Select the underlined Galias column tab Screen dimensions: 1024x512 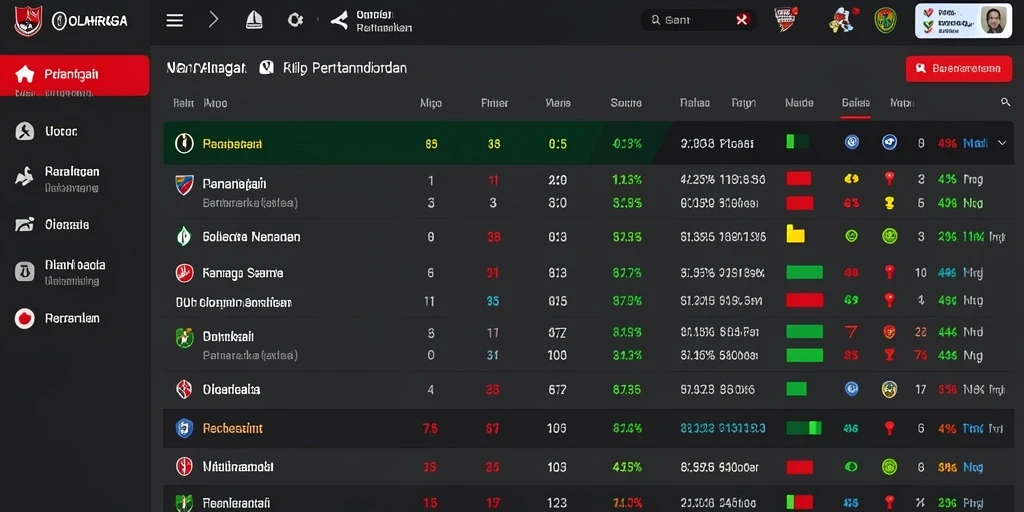coord(856,103)
